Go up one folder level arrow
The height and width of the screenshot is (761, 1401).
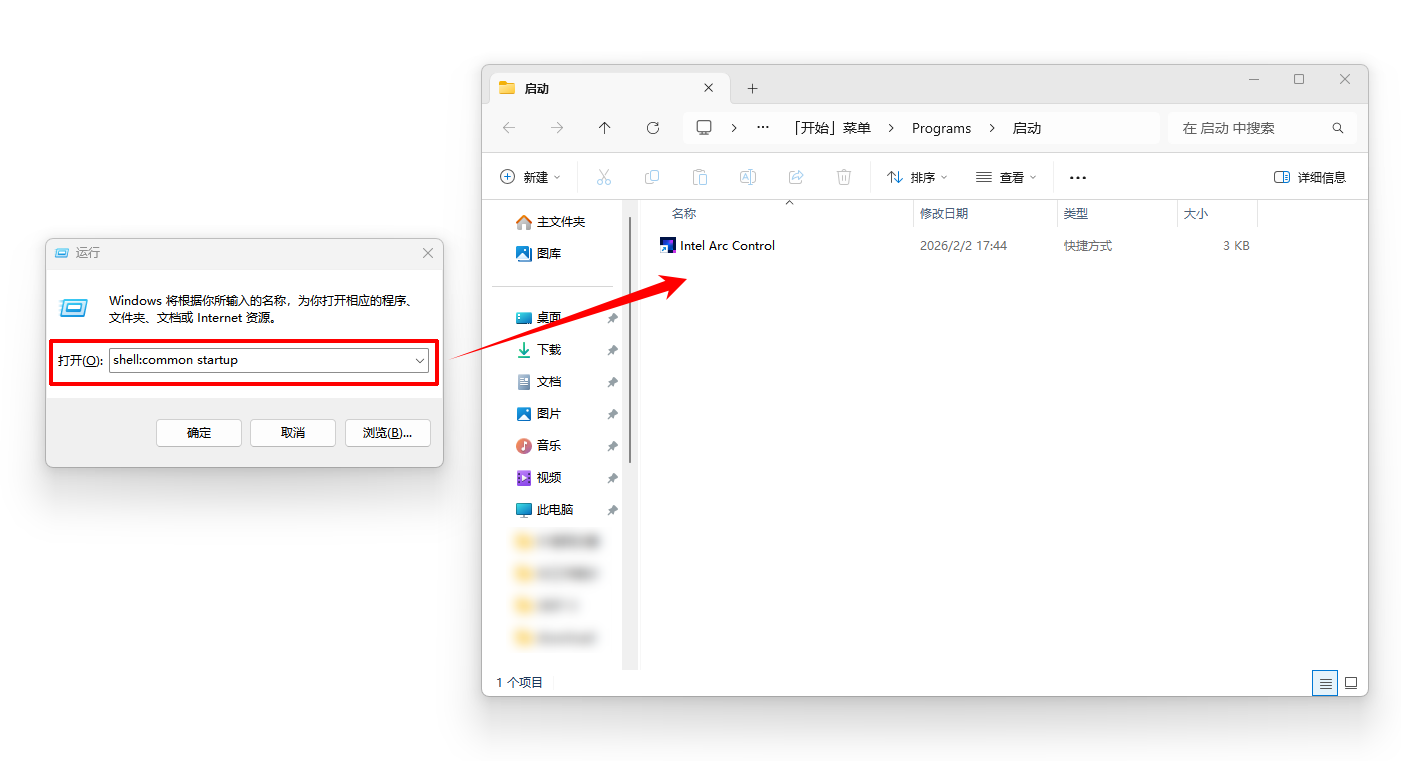[604, 128]
